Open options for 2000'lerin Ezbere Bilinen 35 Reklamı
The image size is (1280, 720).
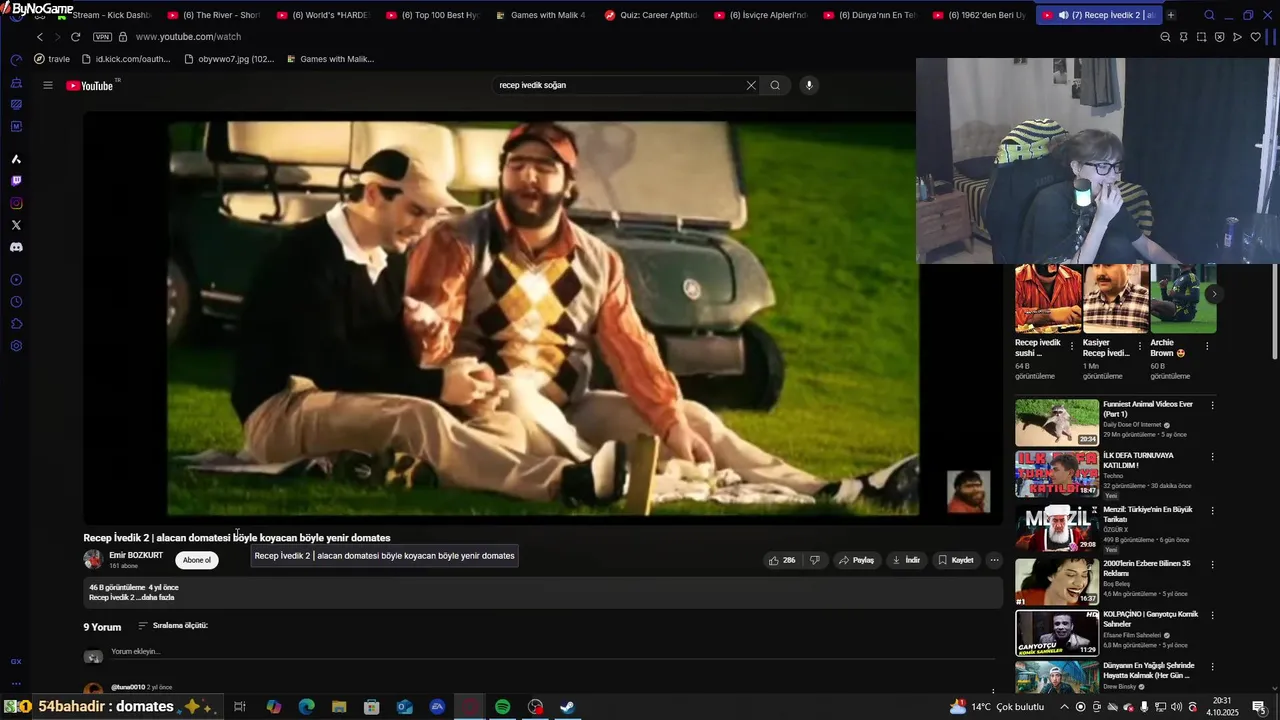(x=1212, y=564)
